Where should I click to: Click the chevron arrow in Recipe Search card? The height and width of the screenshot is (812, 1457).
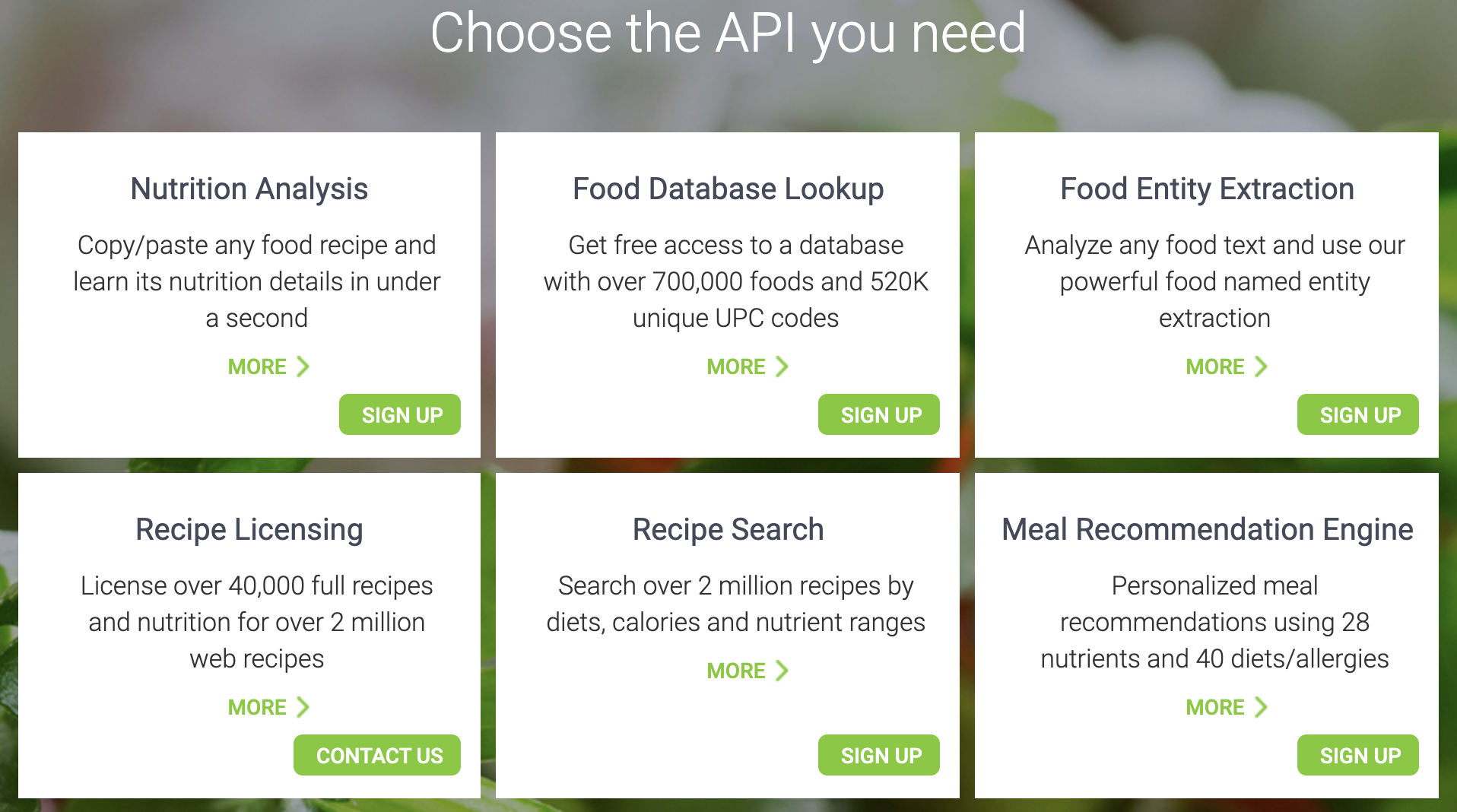point(782,671)
